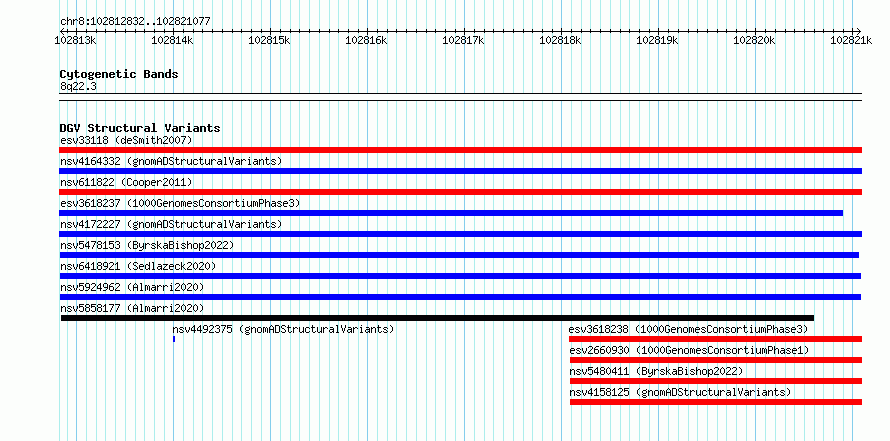Click the esv3618237 (1000GenomesConsortiumPhase3) label
The image size is (890, 441).
tap(180, 203)
